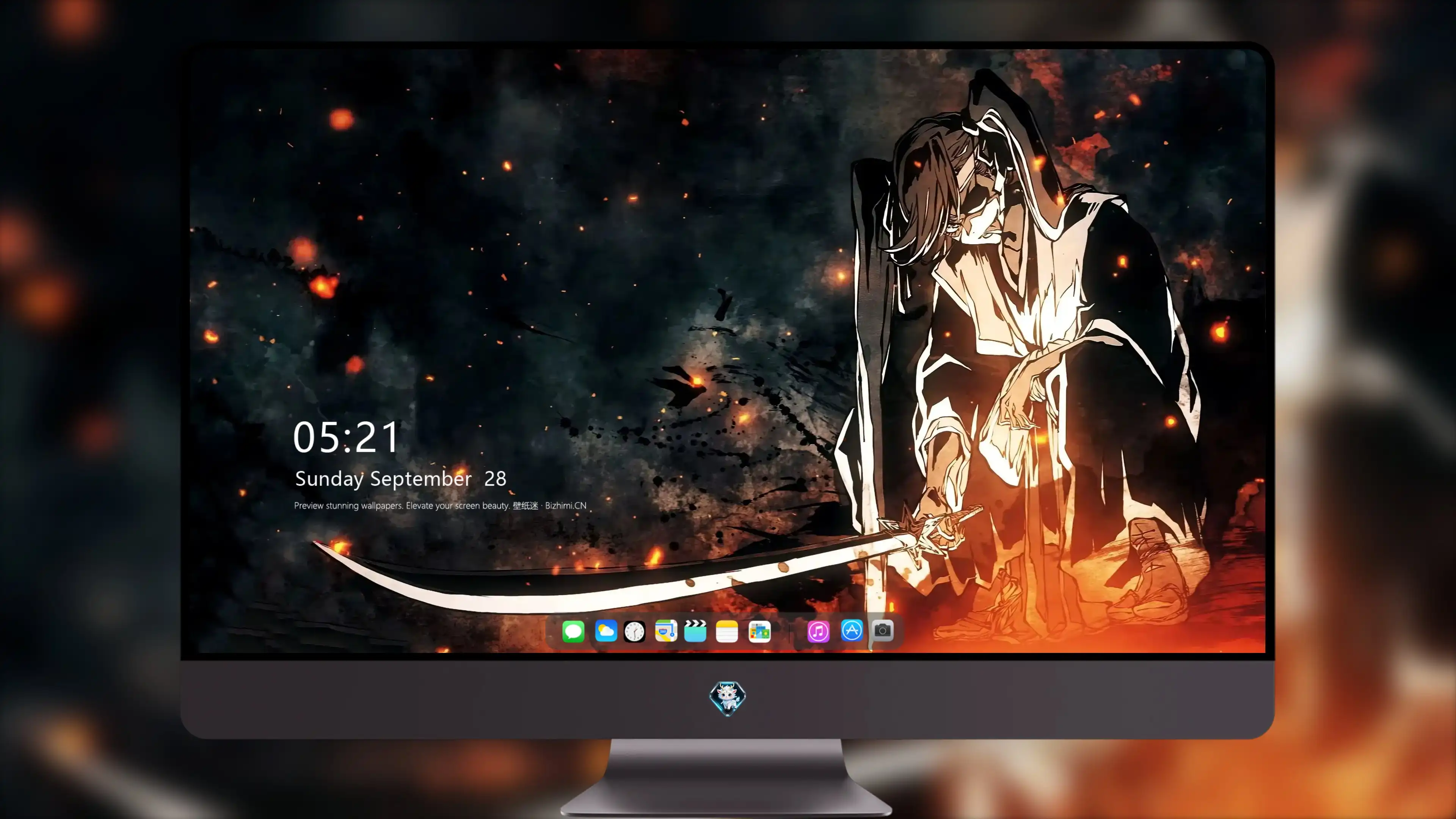Image resolution: width=1456 pixels, height=819 pixels.
Task: Open the Videos clapperboard app in the dock
Action: [x=695, y=631]
